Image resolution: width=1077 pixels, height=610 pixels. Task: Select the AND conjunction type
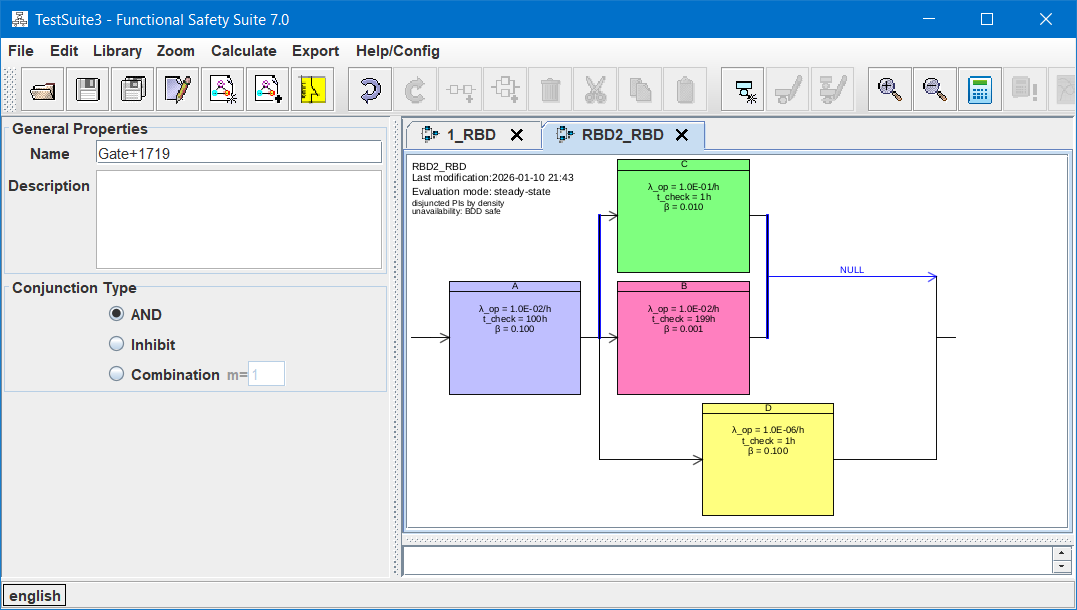[117, 314]
